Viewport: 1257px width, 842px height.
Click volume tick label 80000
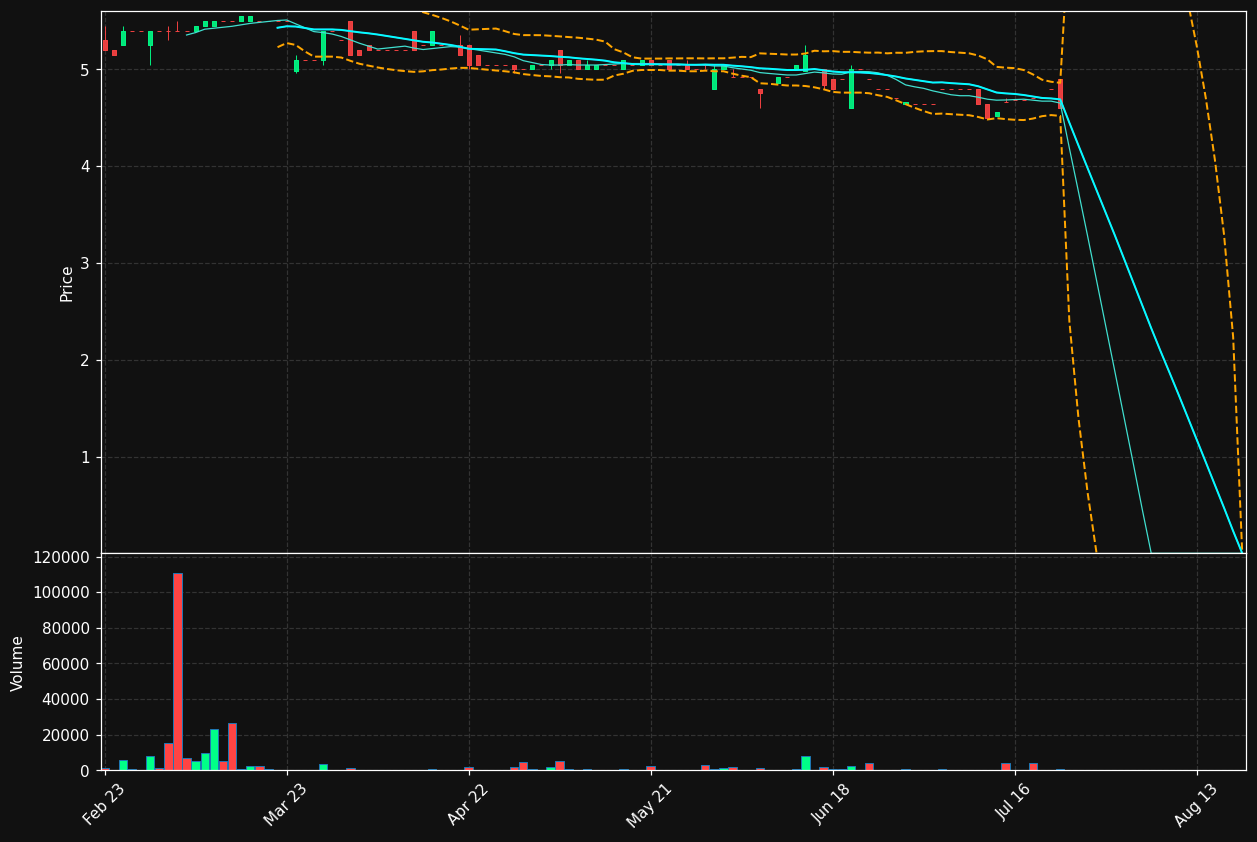tap(67, 629)
